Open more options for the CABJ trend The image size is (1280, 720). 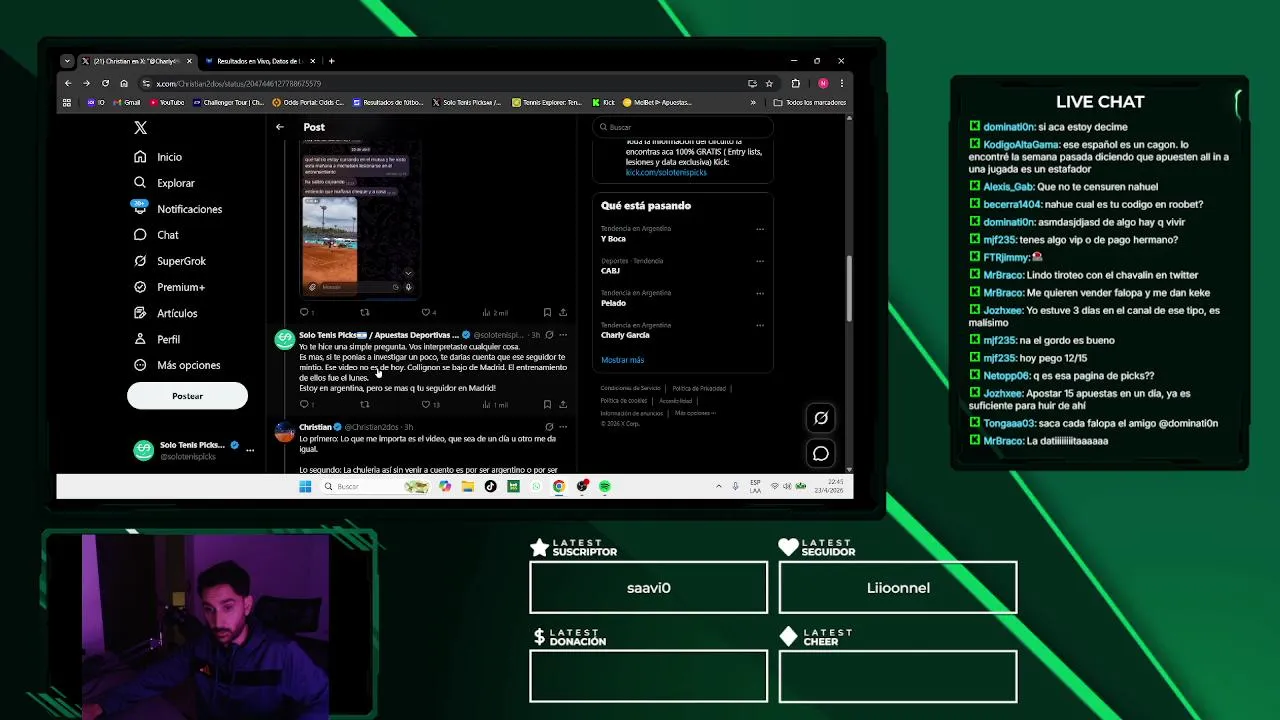tap(760, 261)
